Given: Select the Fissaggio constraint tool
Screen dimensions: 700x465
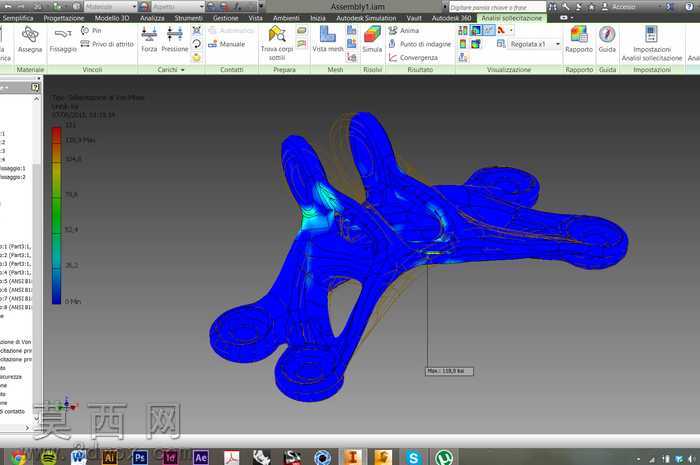Looking at the screenshot, I should [63, 39].
